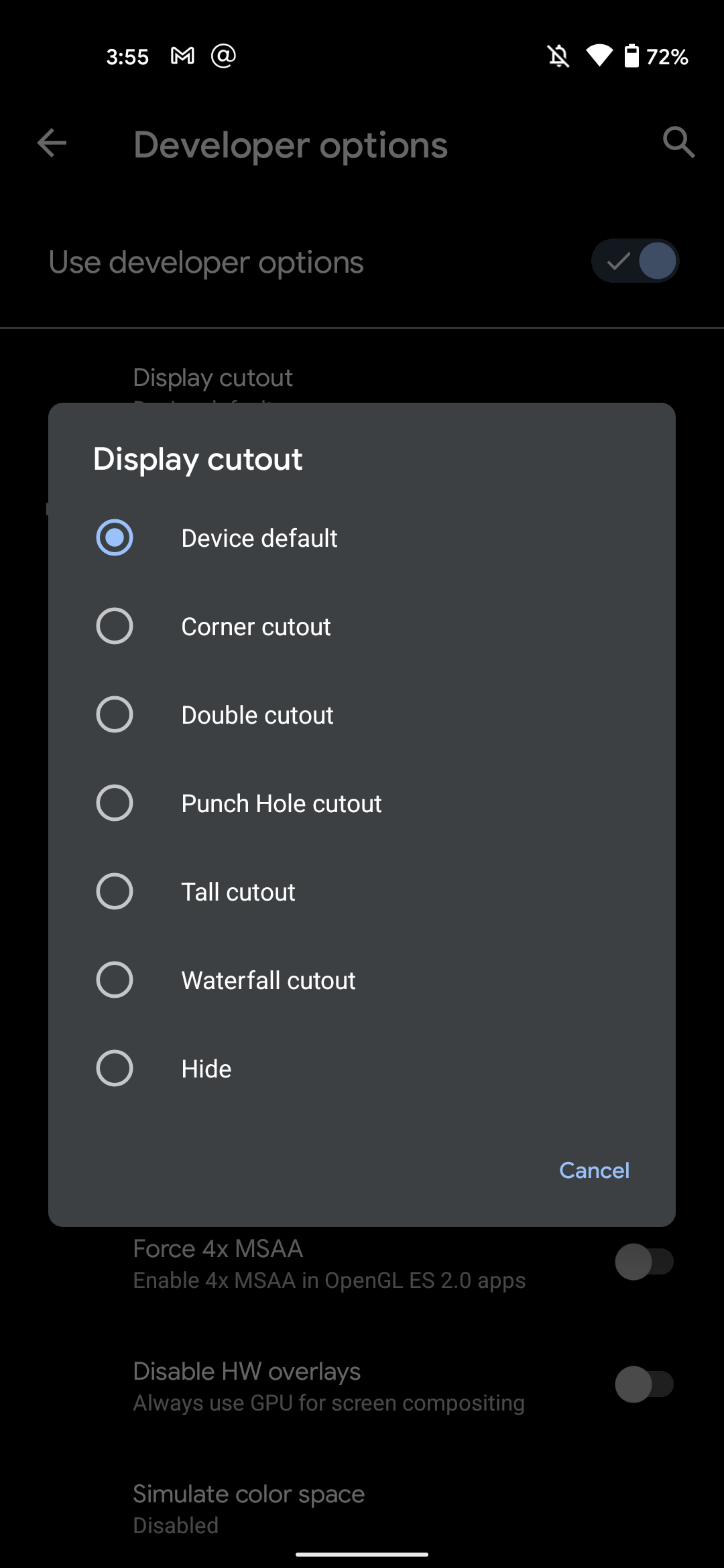Toggle the Force 4x MSAA switch
Viewport: 724px width, 1568px height.
644,1262
